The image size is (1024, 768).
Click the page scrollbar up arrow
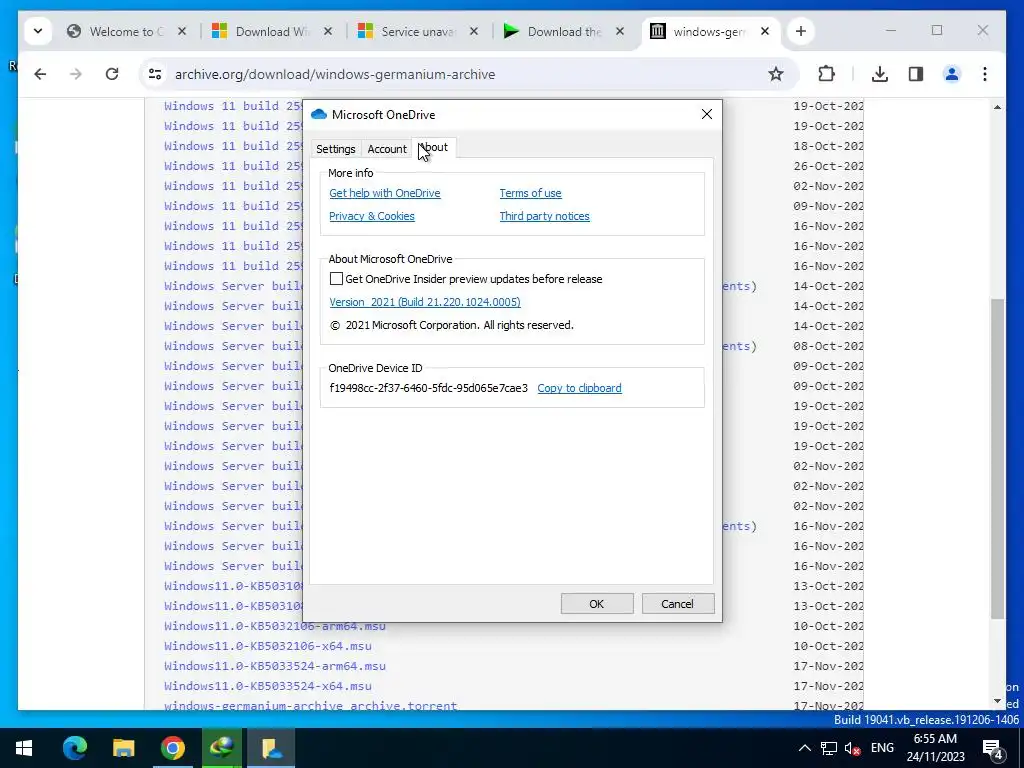click(997, 106)
